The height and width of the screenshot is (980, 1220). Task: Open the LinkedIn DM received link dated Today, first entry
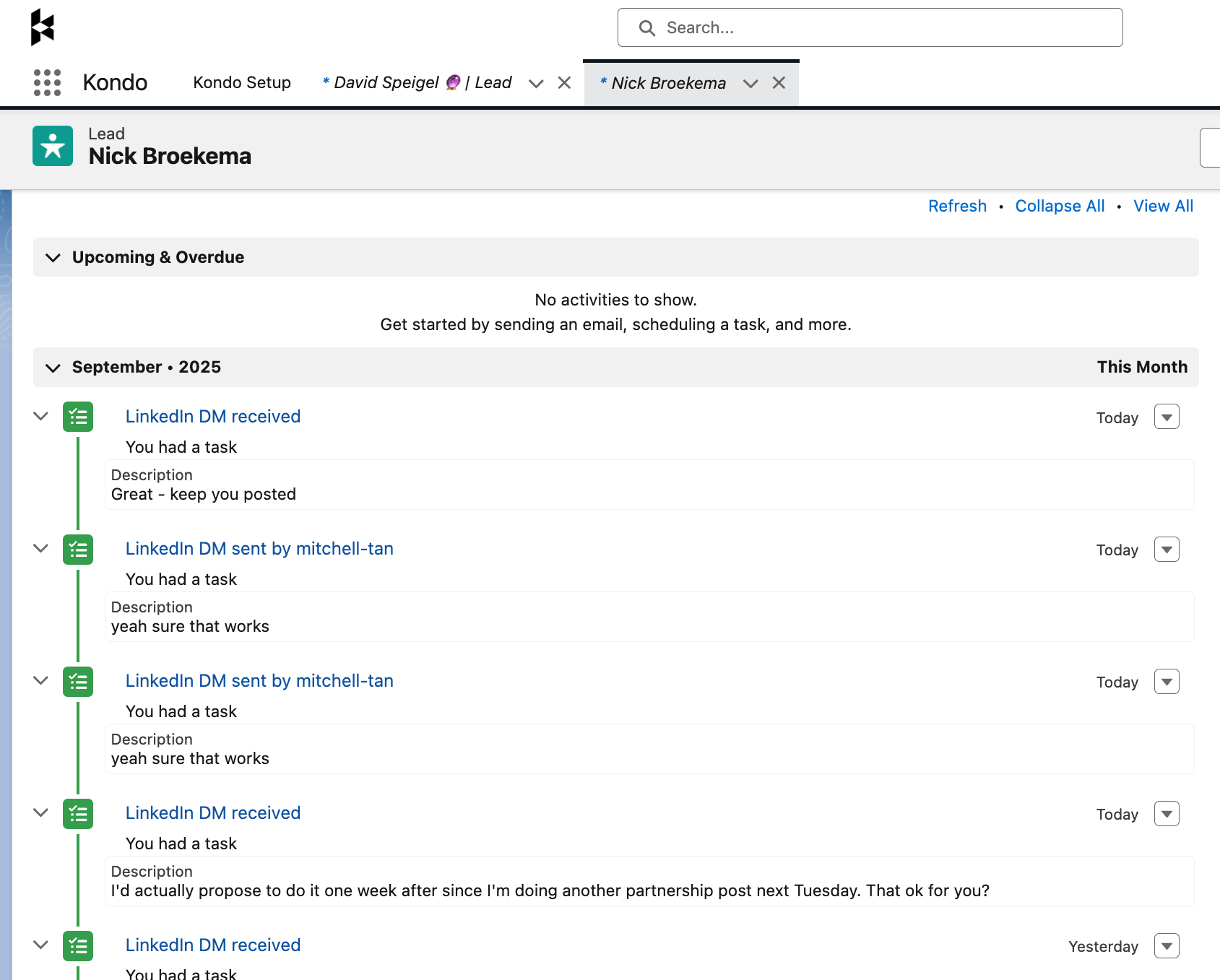click(x=213, y=416)
